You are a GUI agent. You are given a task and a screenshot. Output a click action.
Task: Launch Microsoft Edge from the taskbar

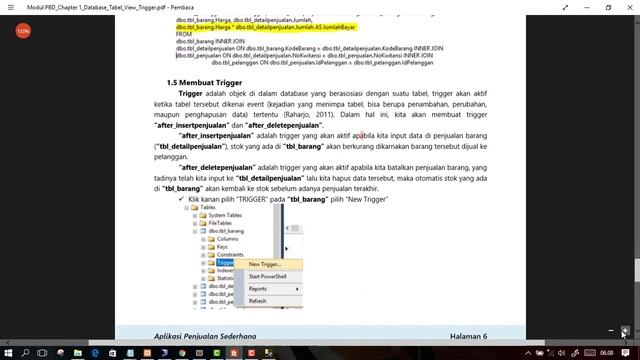(95, 353)
